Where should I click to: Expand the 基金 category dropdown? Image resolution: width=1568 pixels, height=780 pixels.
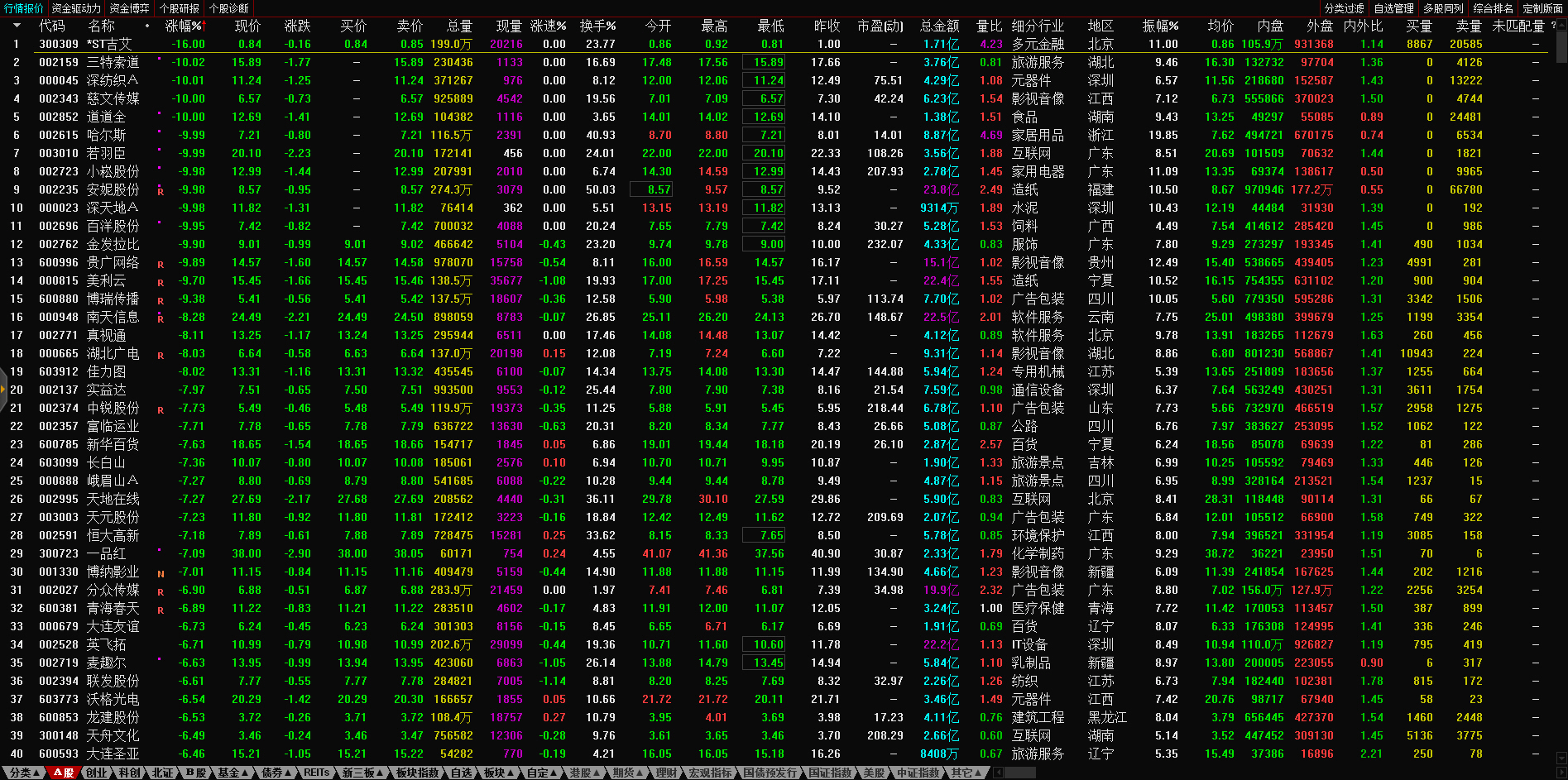click(233, 773)
